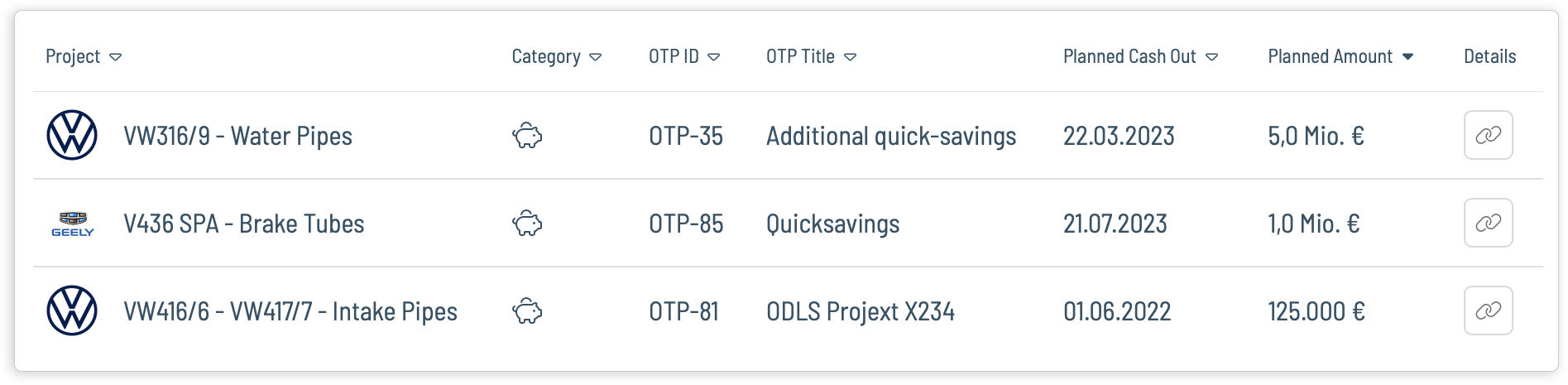
Task: Open details link for VW416/6 Intake Pipes
Action: 1488,310
